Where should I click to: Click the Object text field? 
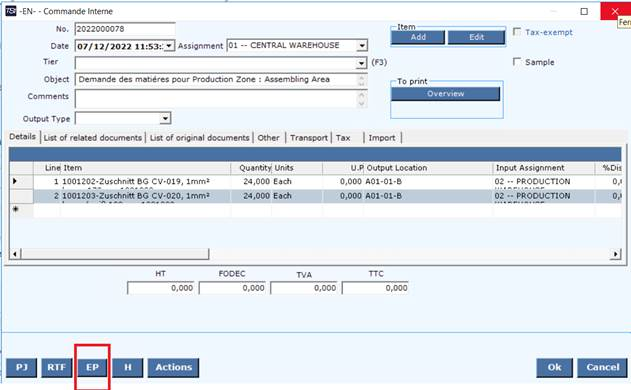point(221,80)
